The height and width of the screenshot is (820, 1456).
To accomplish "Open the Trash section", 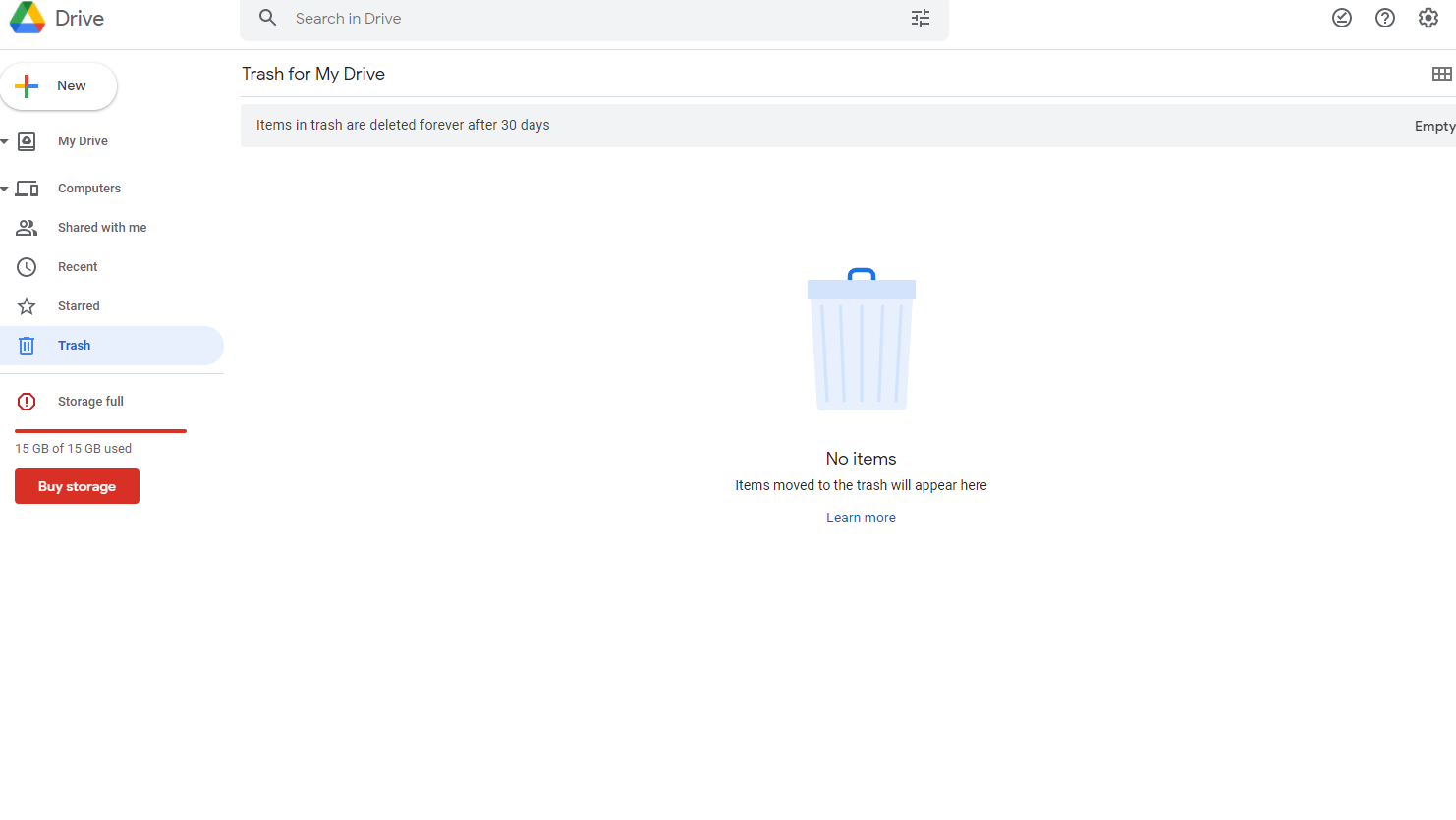I will pyautogui.click(x=74, y=345).
